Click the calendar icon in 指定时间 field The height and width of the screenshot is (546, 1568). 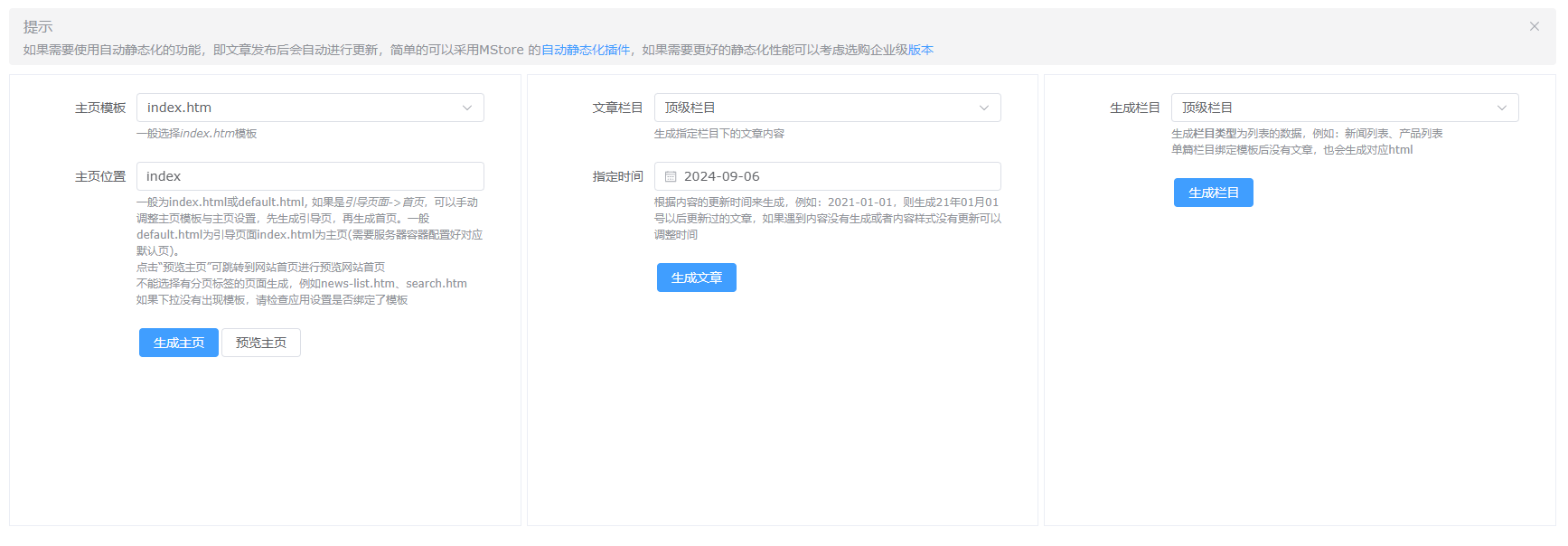point(671,176)
